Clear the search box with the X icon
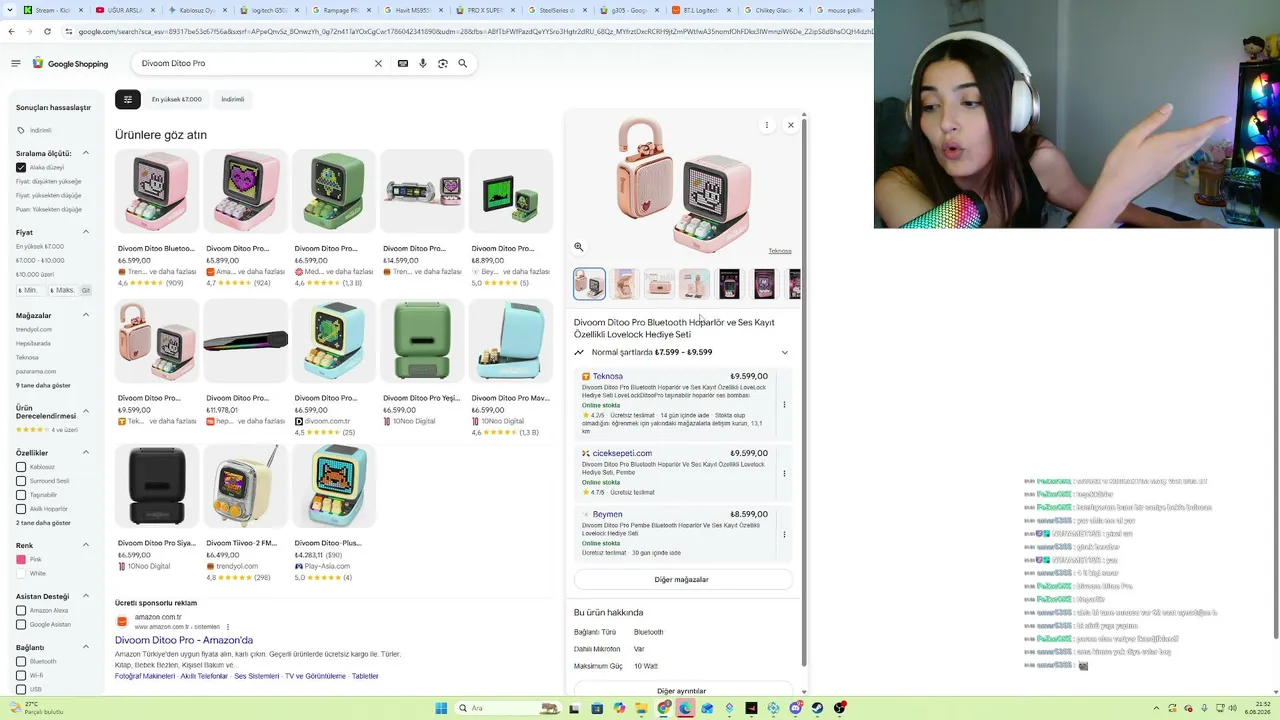Screen dimensions: 1280x720 click(x=378, y=63)
